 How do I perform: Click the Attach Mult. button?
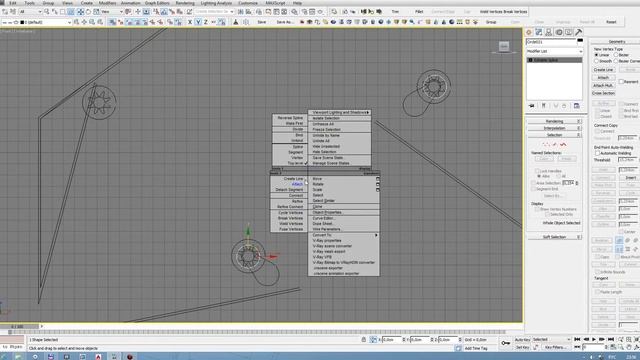click(x=603, y=85)
